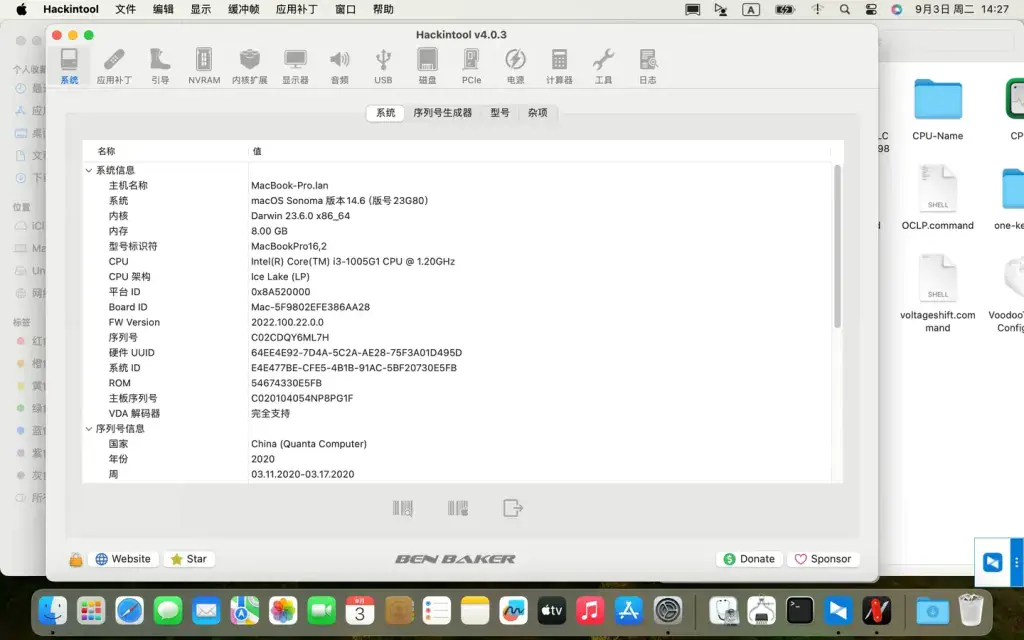Click the 名称 column header

click(106, 151)
